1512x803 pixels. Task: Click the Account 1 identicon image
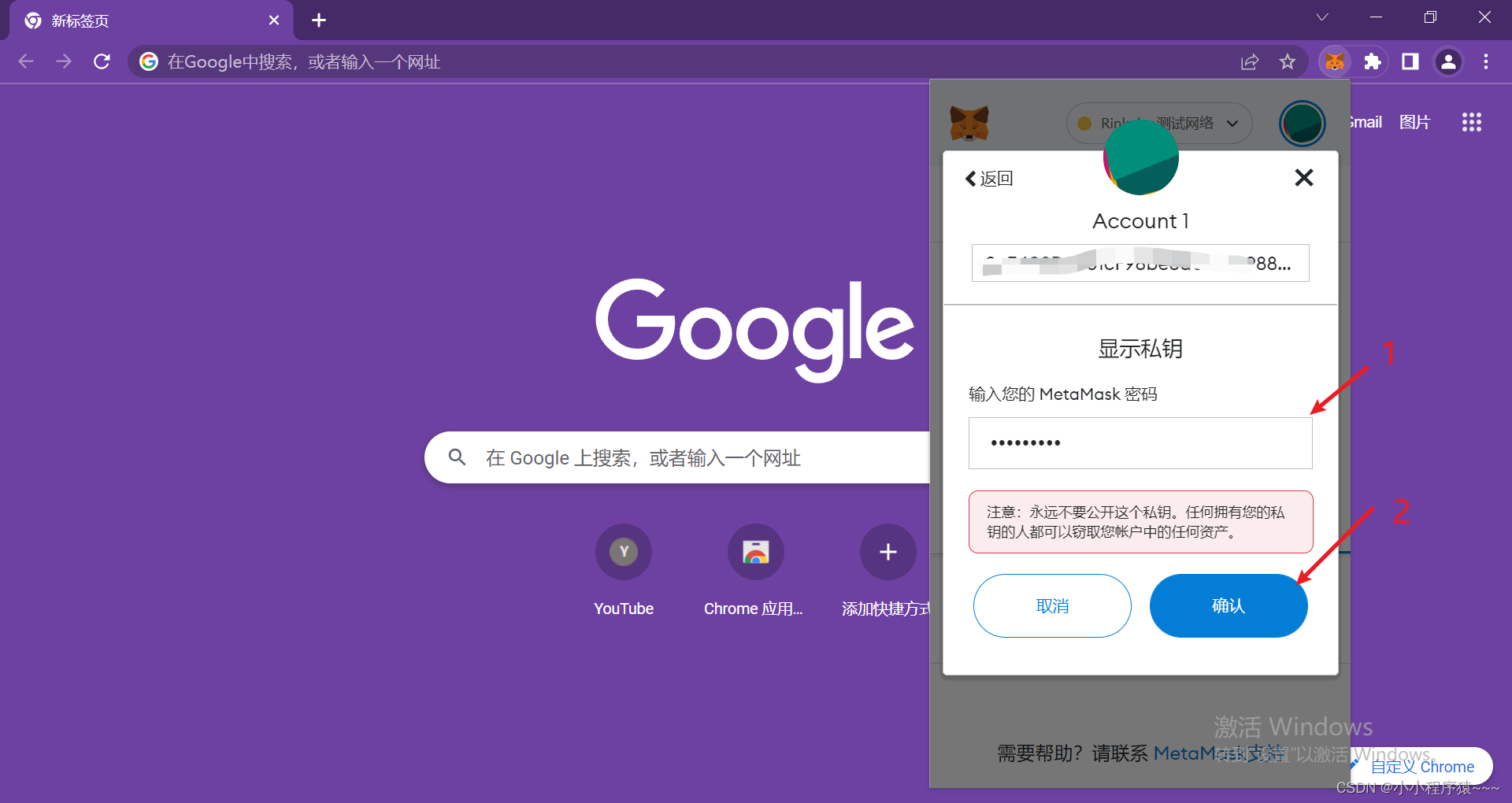tap(1141, 157)
